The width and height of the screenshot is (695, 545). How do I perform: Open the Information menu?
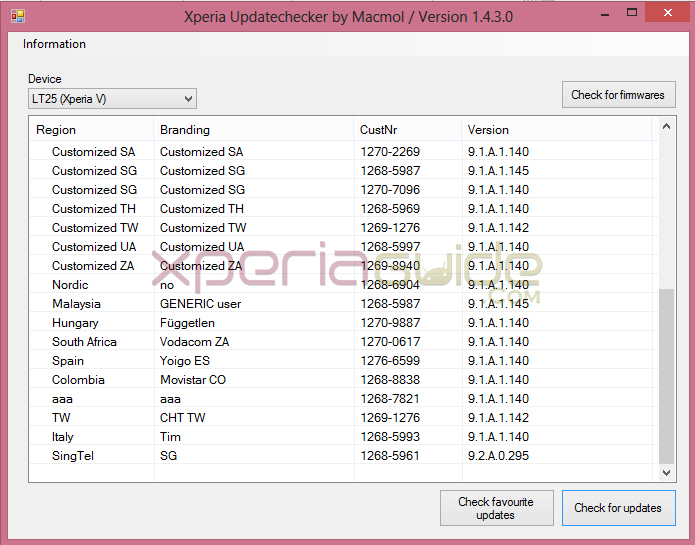[x=54, y=44]
